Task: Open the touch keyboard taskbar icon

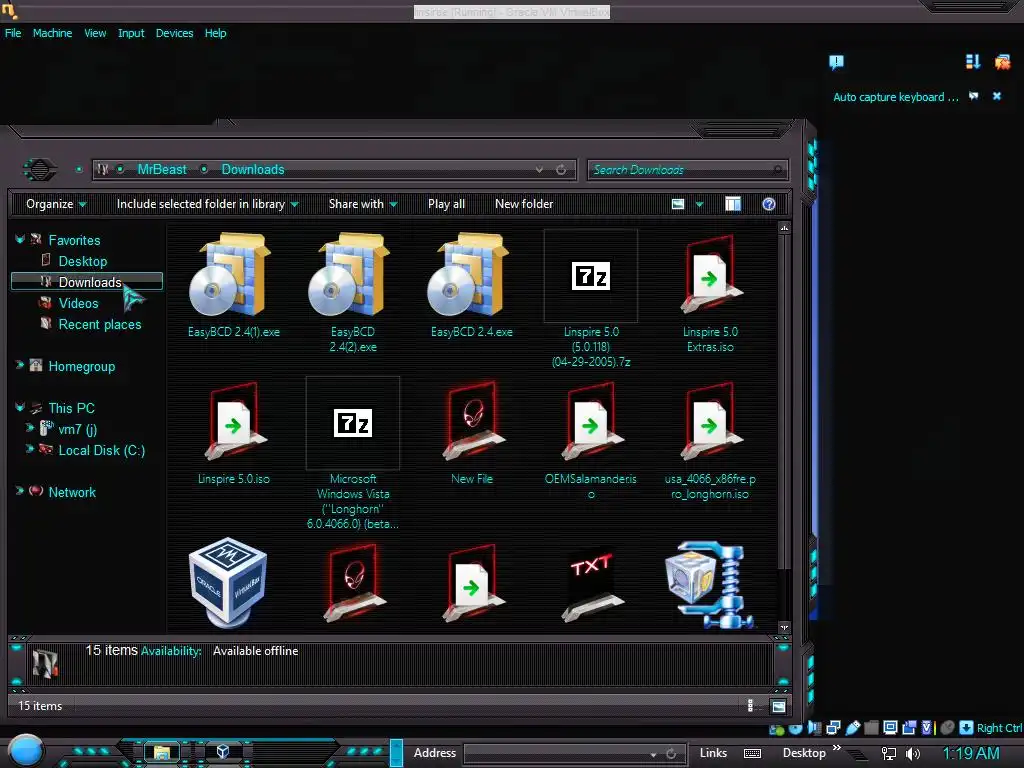Action: tap(752, 753)
